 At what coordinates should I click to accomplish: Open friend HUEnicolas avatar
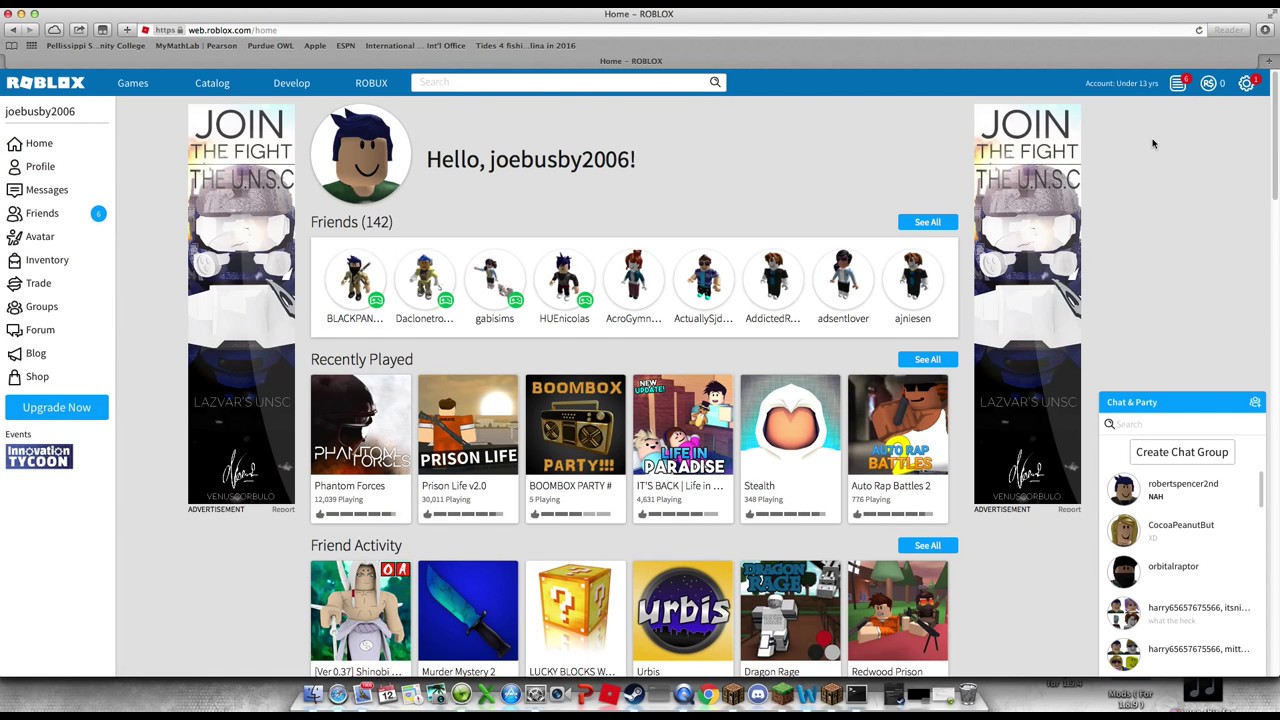click(564, 277)
